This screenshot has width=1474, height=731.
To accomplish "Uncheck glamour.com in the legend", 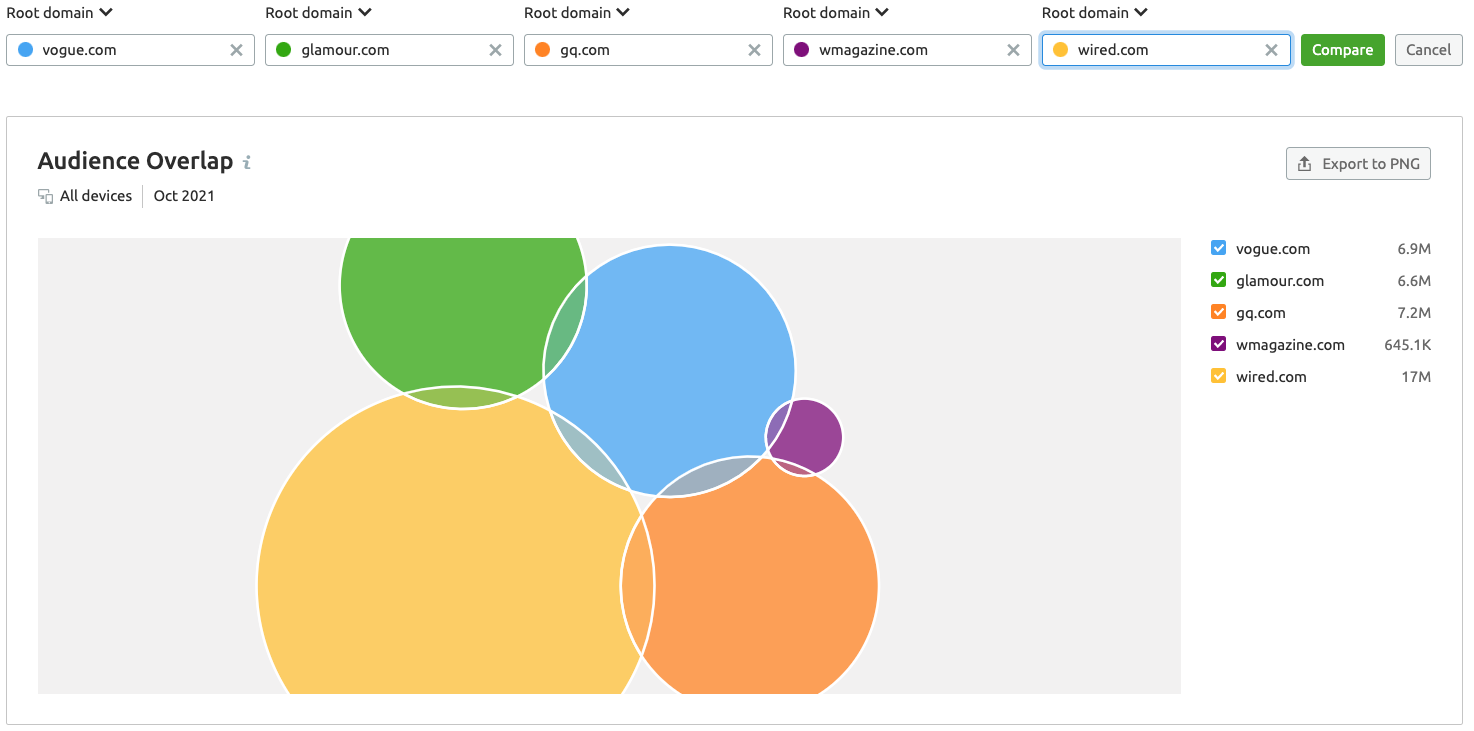I will pos(1218,280).
